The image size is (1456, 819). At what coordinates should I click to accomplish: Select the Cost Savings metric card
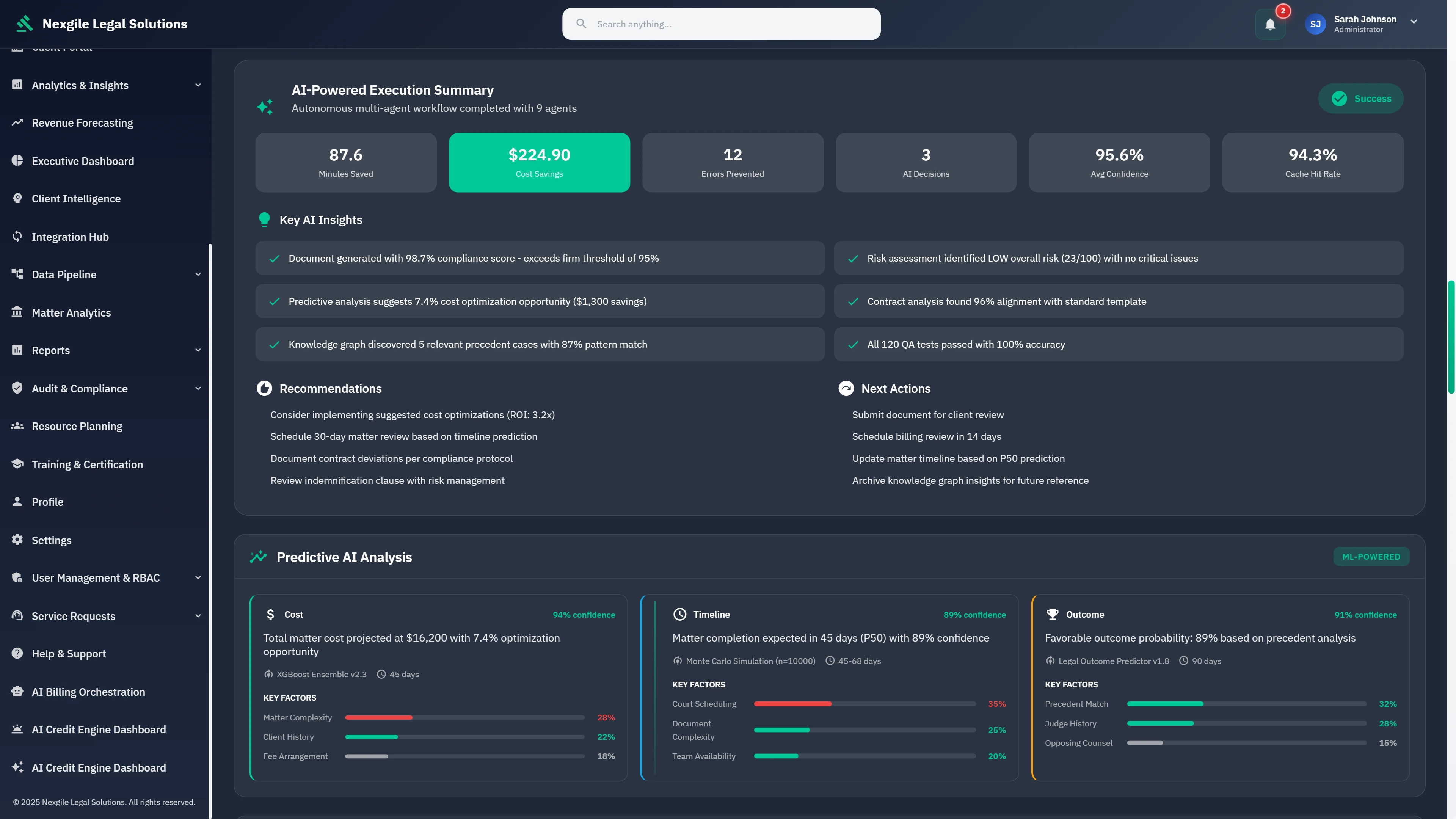539,162
